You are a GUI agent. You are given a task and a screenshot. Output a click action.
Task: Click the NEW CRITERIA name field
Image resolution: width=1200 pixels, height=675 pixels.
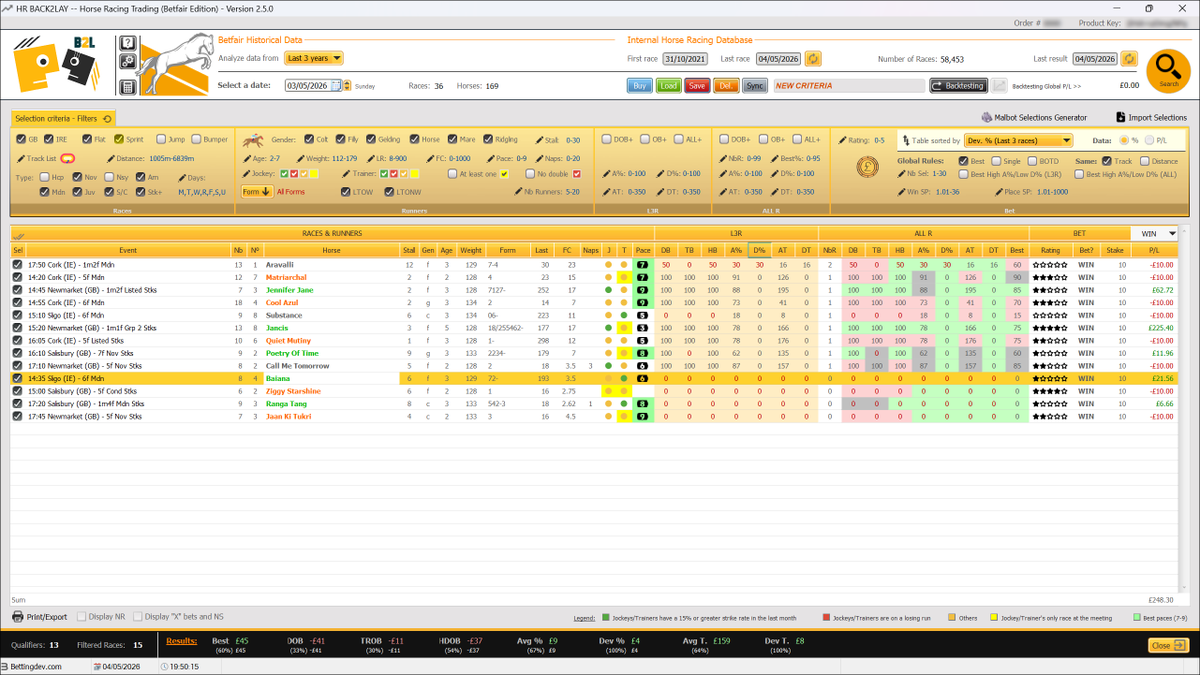848,86
